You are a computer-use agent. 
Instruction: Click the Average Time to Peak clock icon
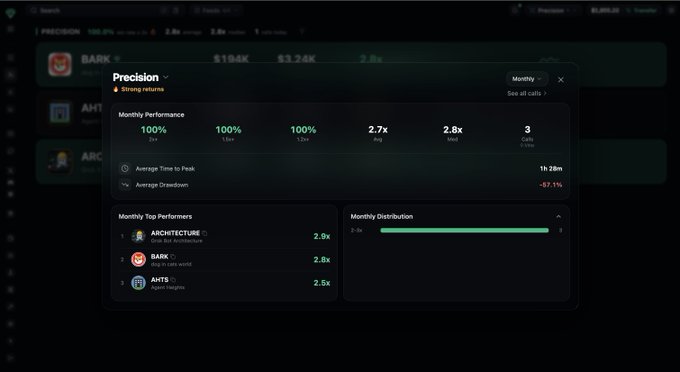coord(125,168)
